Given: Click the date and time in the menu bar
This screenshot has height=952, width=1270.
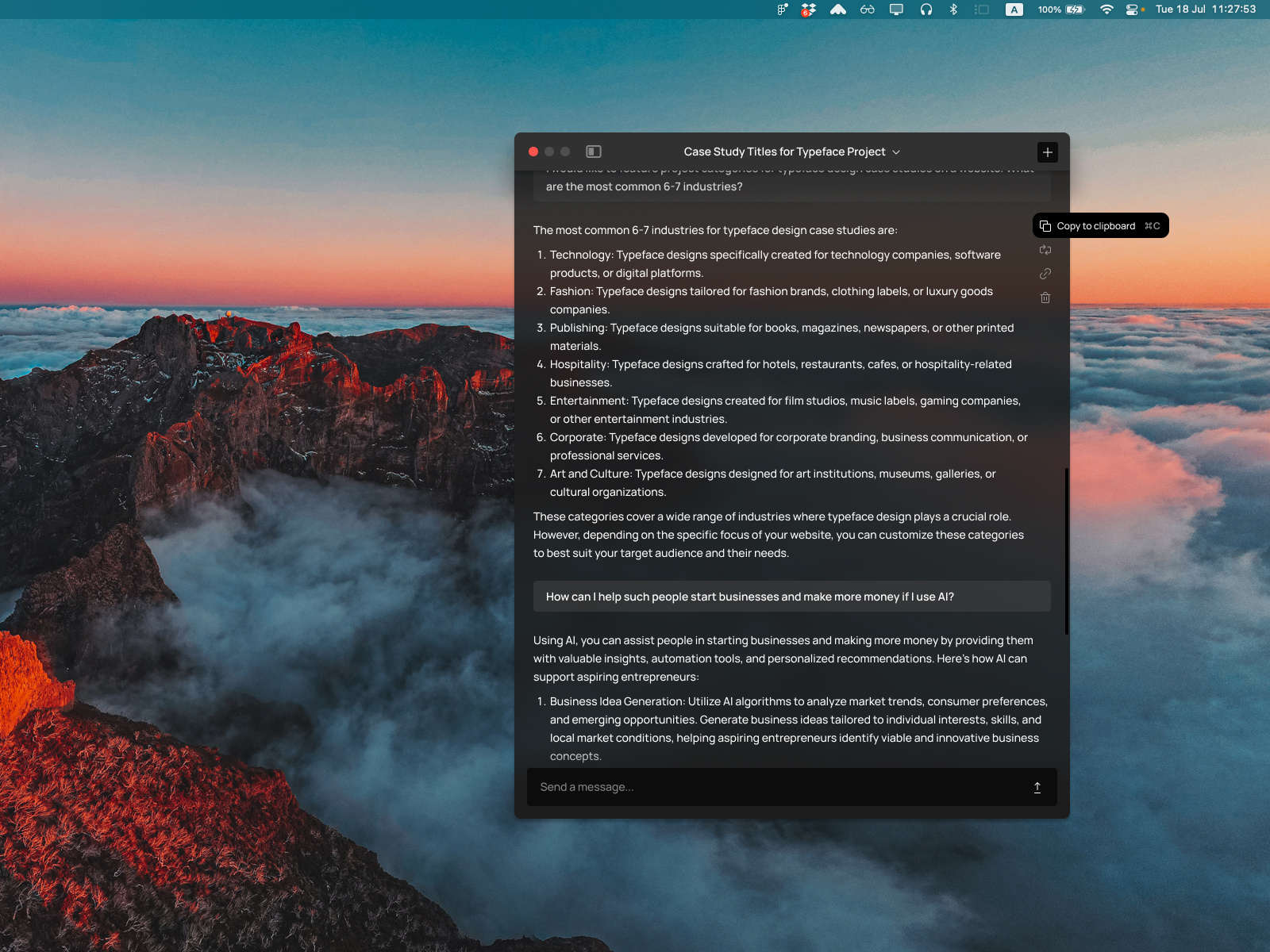Looking at the screenshot, I should (x=1205, y=10).
